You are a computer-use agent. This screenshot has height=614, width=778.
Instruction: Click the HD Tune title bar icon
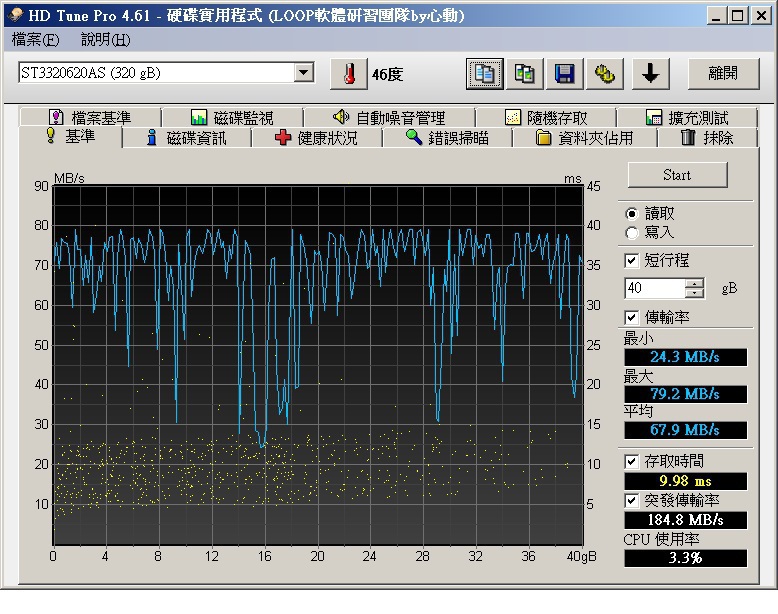[13, 16]
